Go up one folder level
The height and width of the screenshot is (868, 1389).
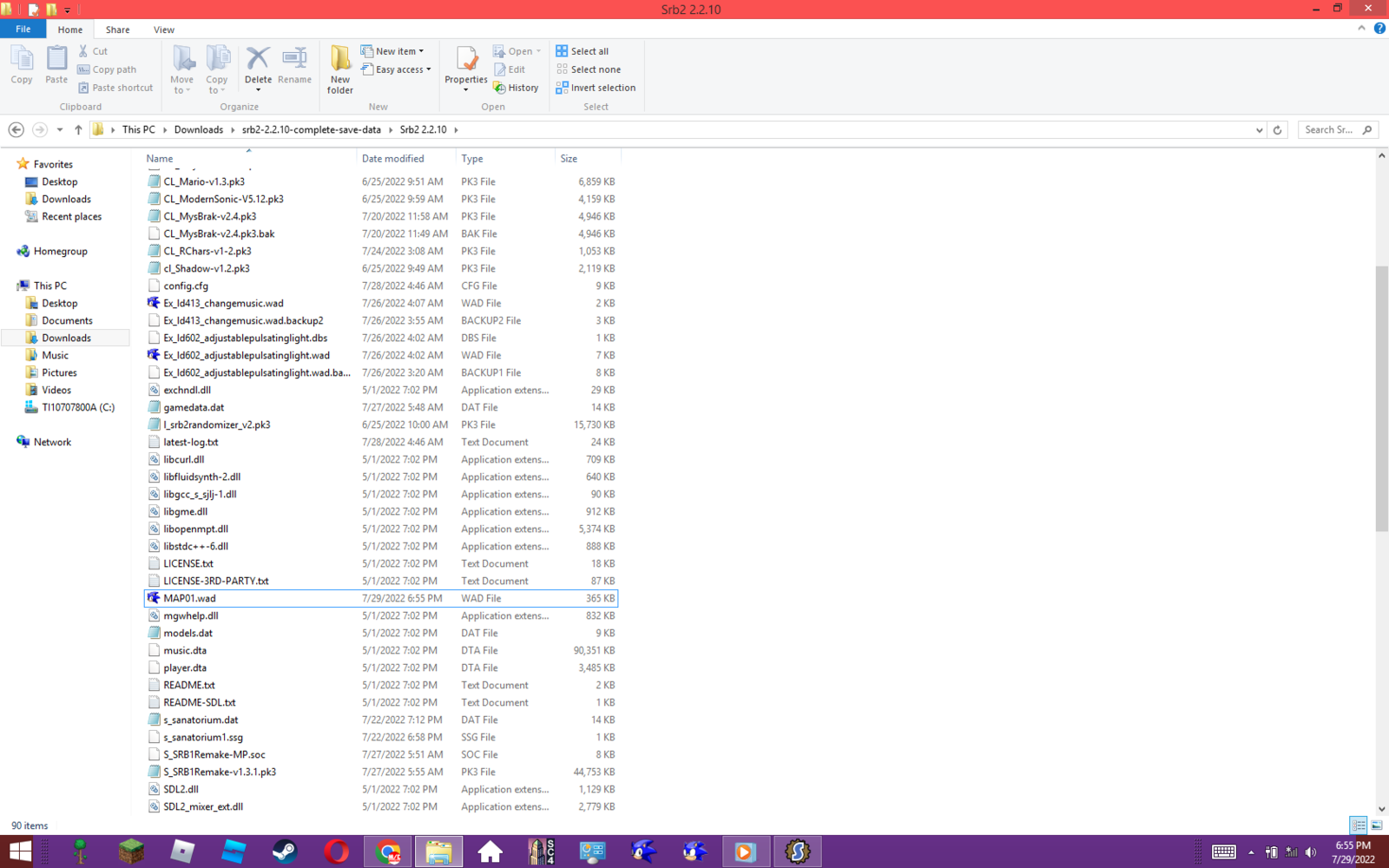(78, 129)
